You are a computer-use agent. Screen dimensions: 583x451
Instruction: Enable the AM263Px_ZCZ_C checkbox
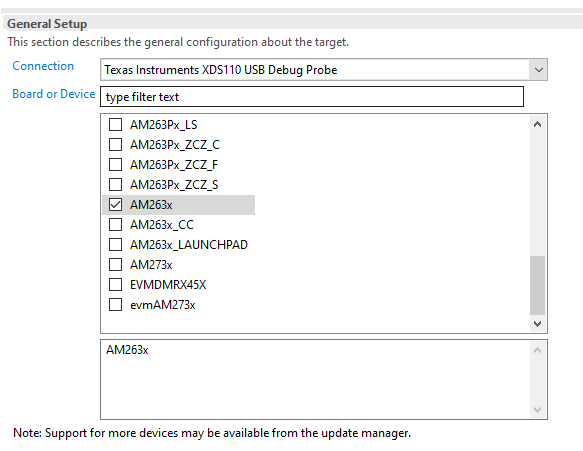click(115, 144)
